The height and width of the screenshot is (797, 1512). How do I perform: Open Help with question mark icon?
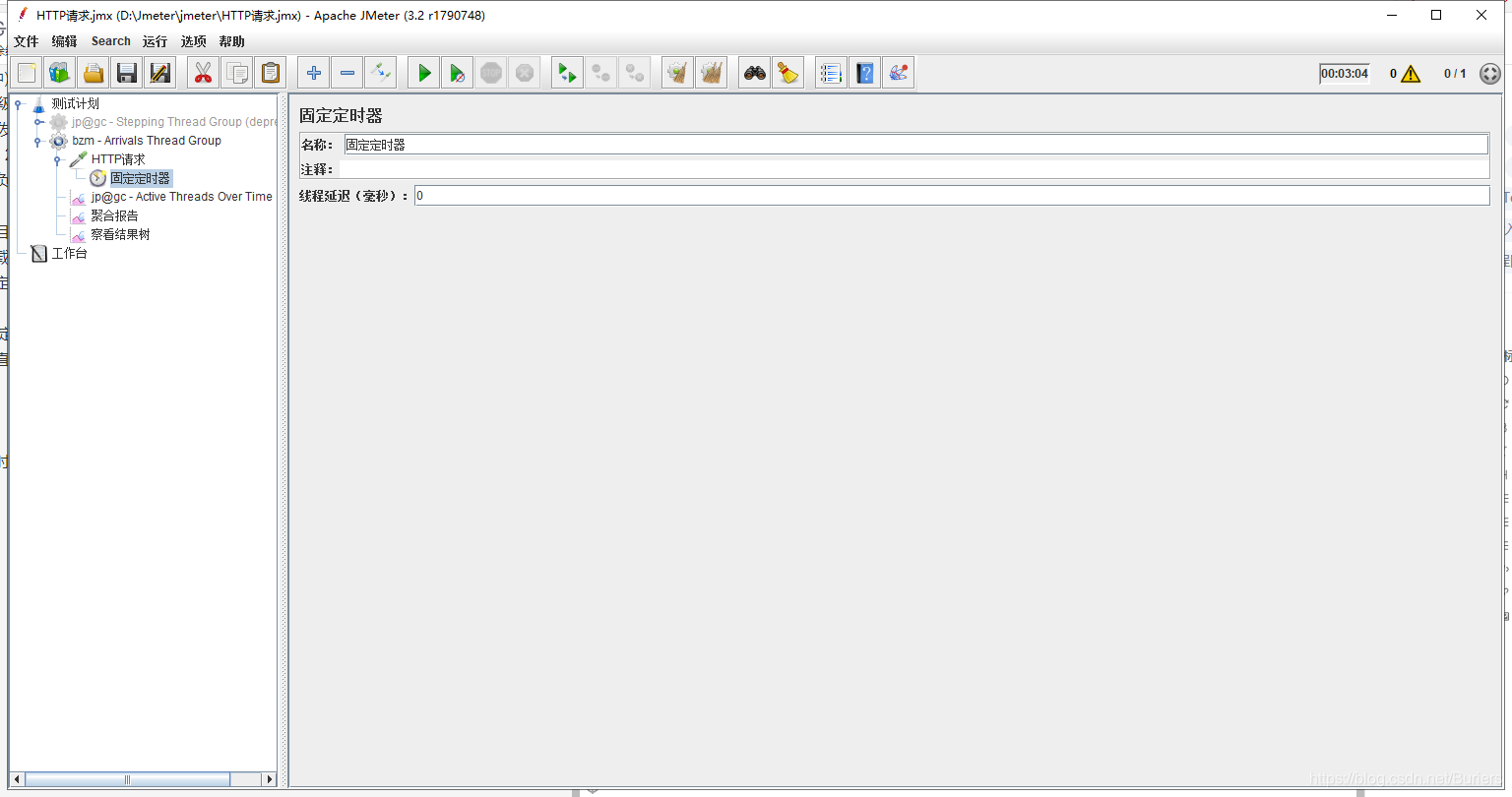[865, 73]
